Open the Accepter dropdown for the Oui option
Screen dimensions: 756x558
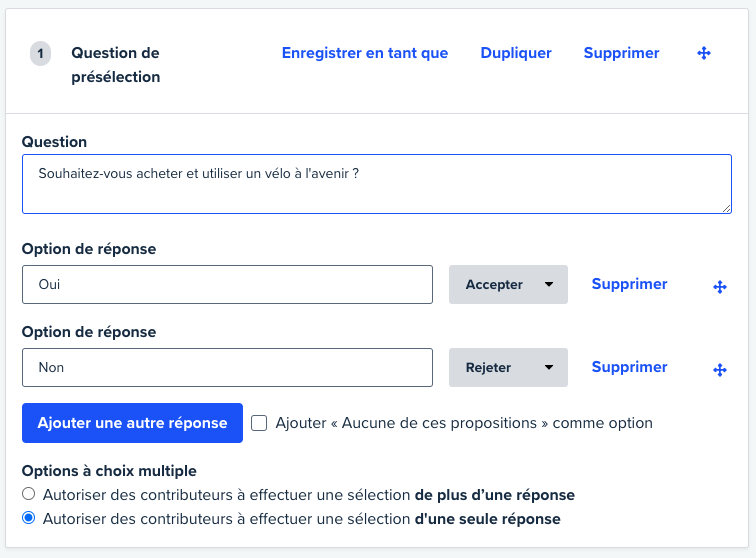click(508, 285)
